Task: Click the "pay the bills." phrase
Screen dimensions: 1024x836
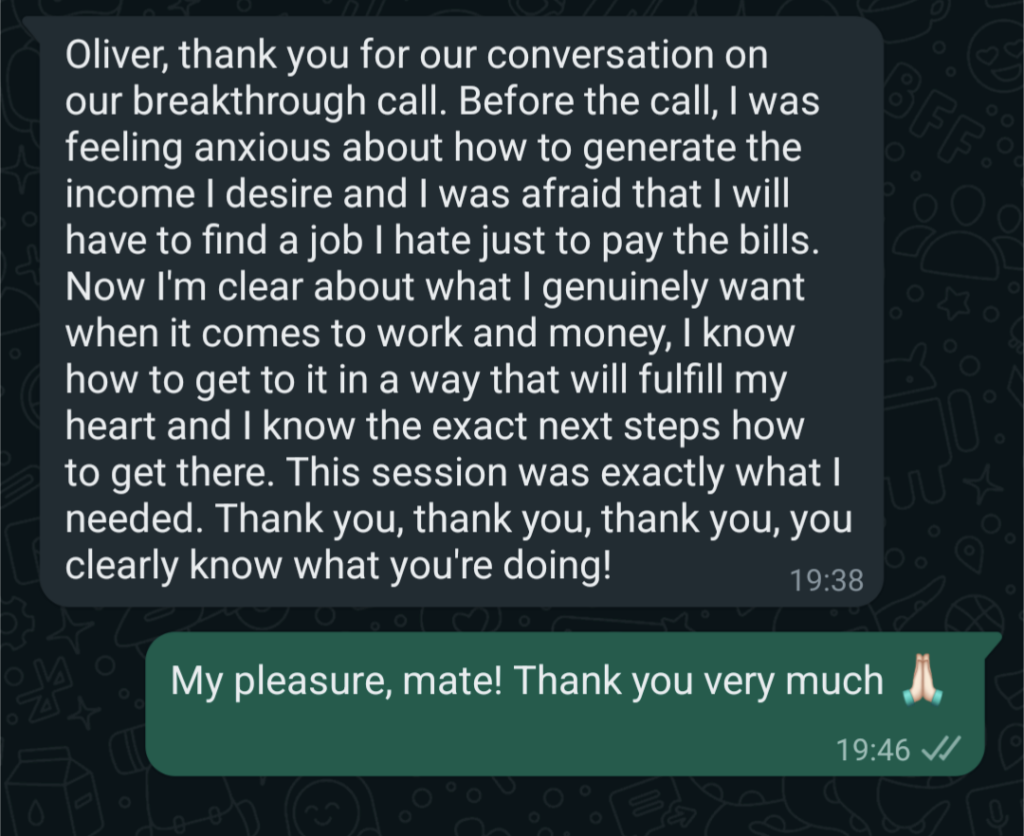Action: (710, 241)
